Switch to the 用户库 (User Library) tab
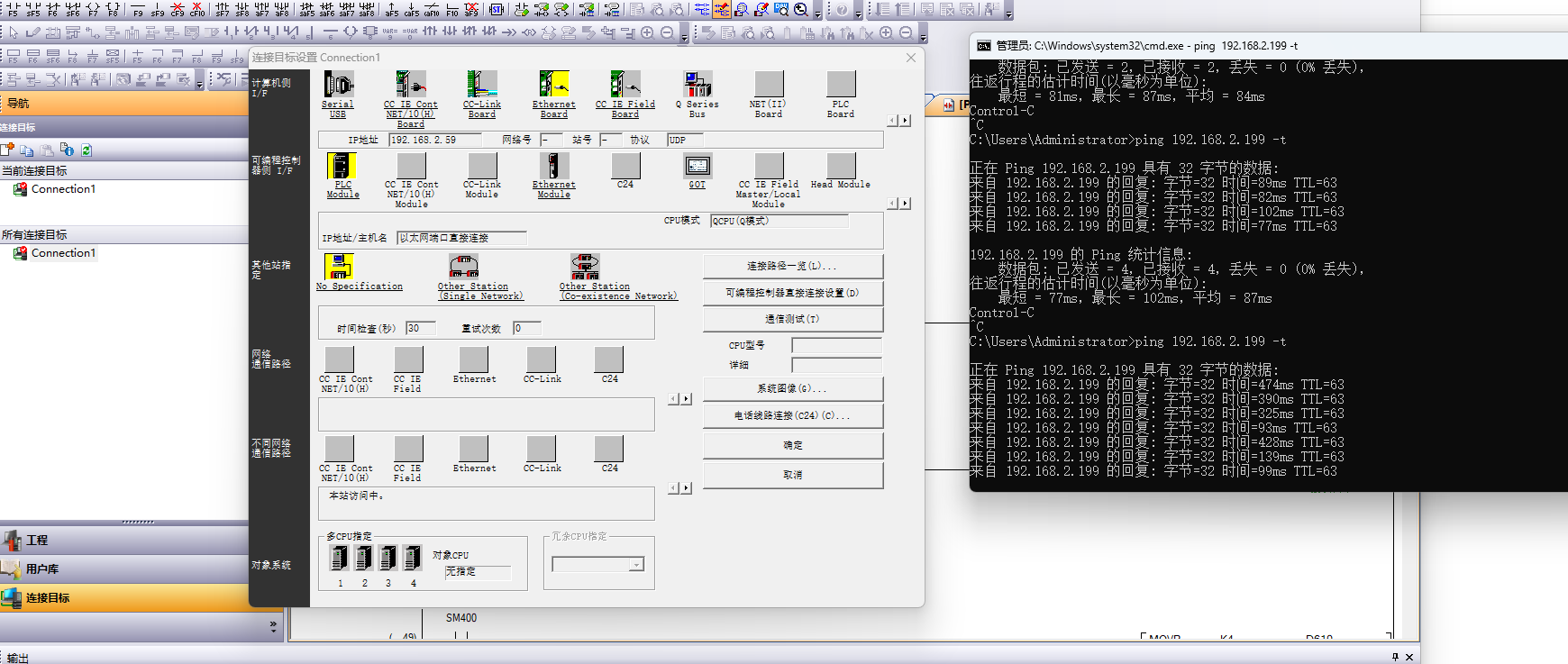 click(x=41, y=569)
